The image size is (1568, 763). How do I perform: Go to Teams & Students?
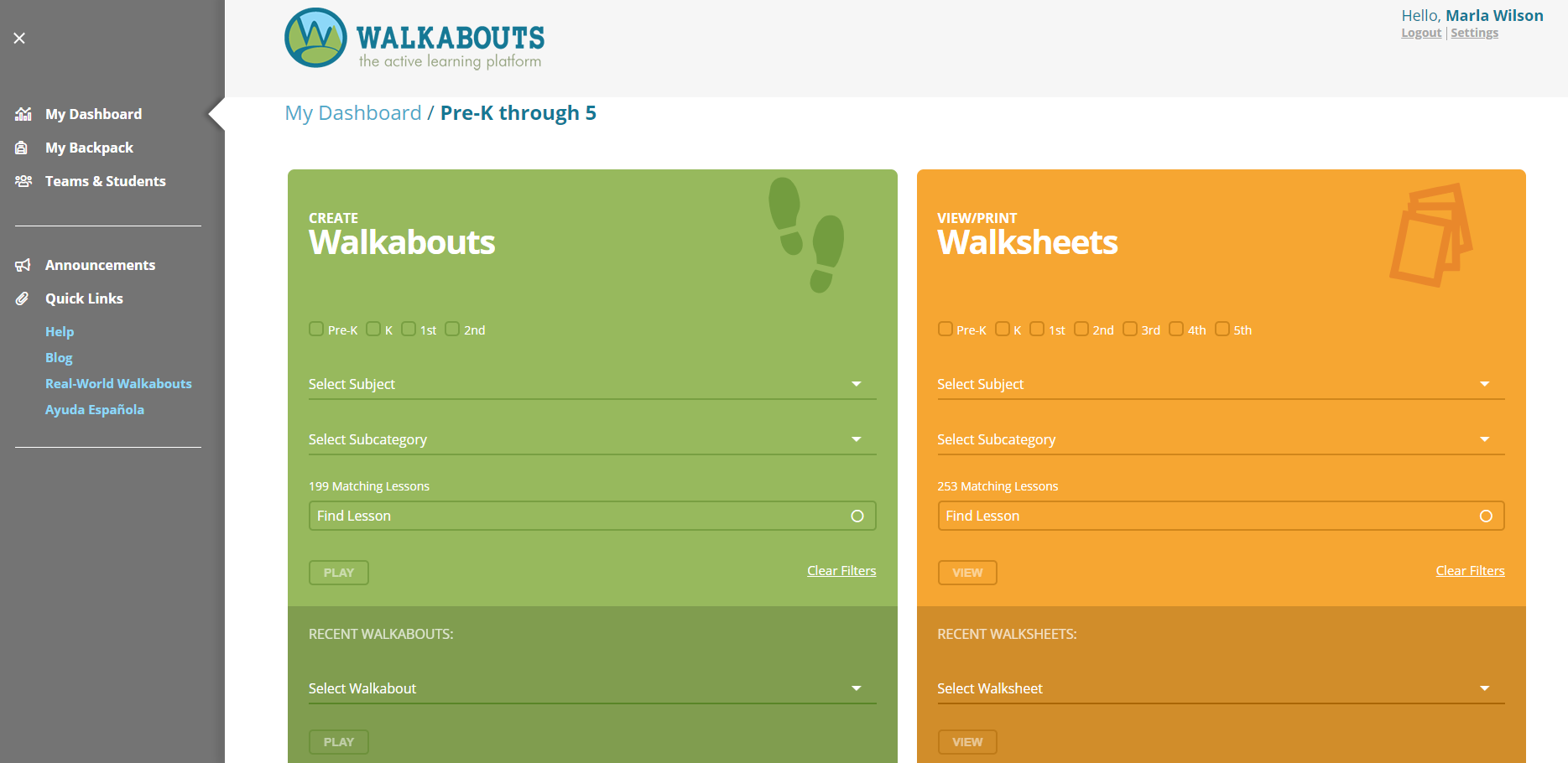click(x=106, y=181)
